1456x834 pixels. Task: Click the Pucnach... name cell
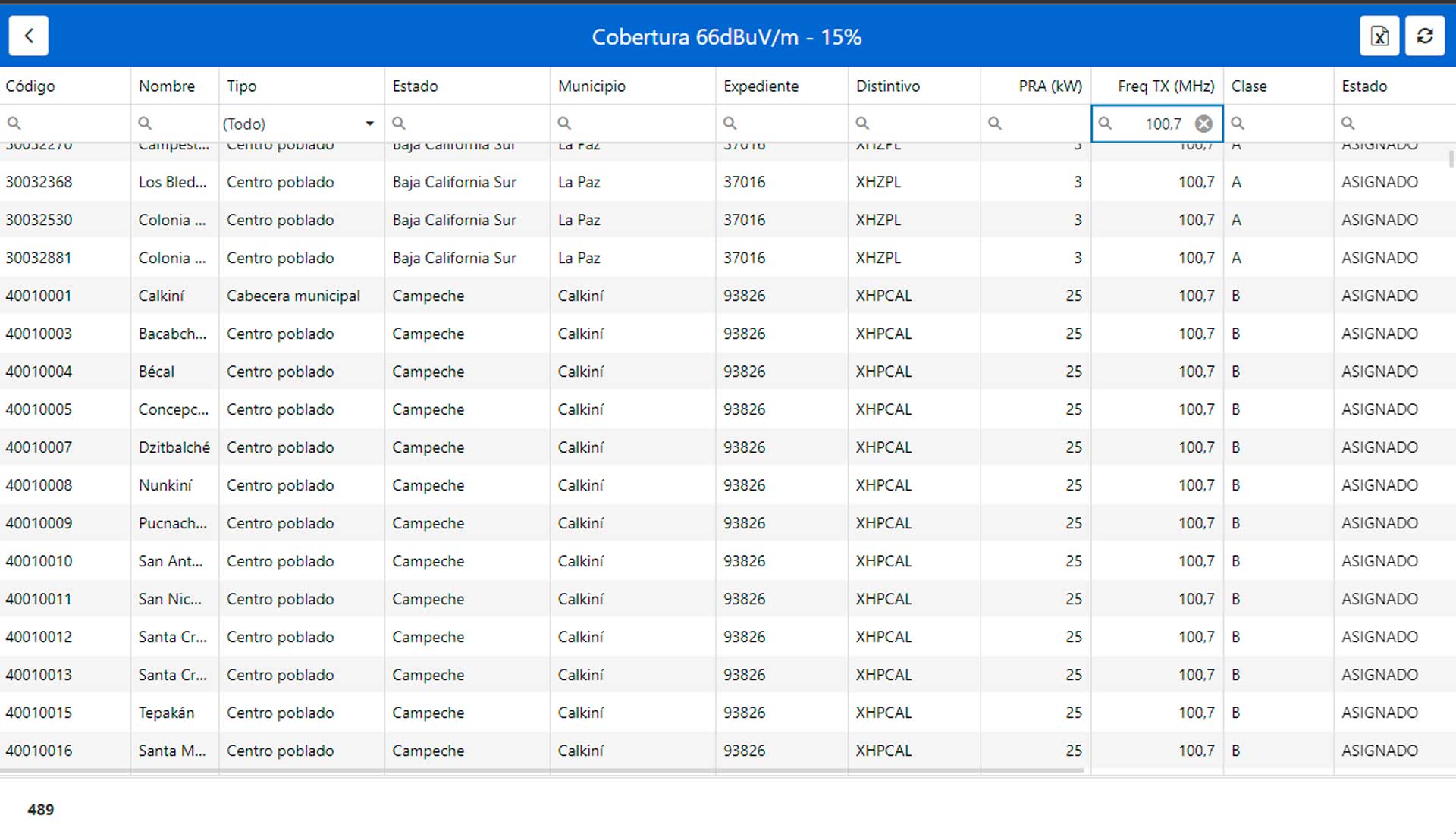pyautogui.click(x=174, y=523)
